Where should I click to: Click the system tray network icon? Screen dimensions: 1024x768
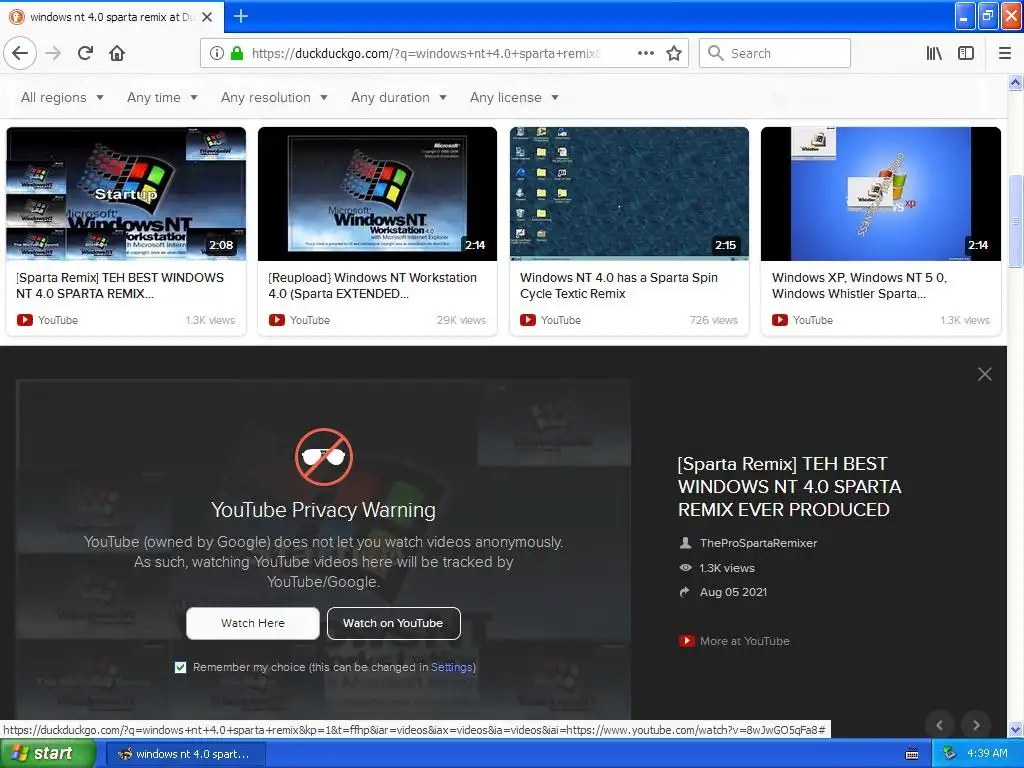click(x=950, y=753)
